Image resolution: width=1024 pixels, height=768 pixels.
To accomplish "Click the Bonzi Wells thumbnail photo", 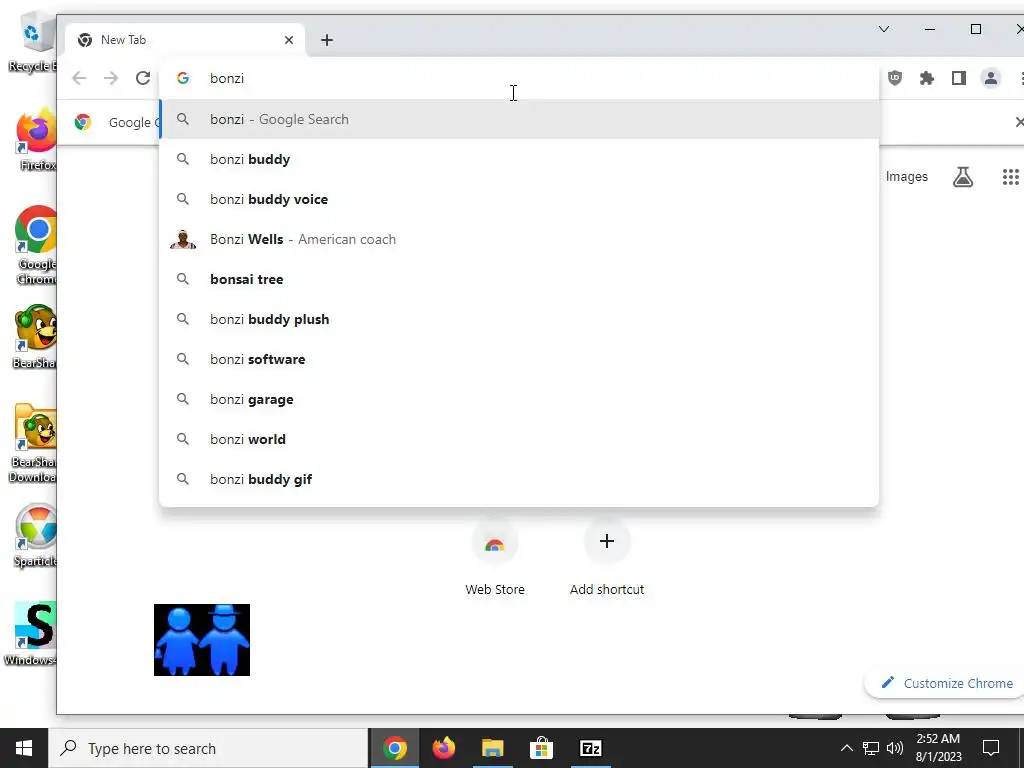I will [183, 239].
